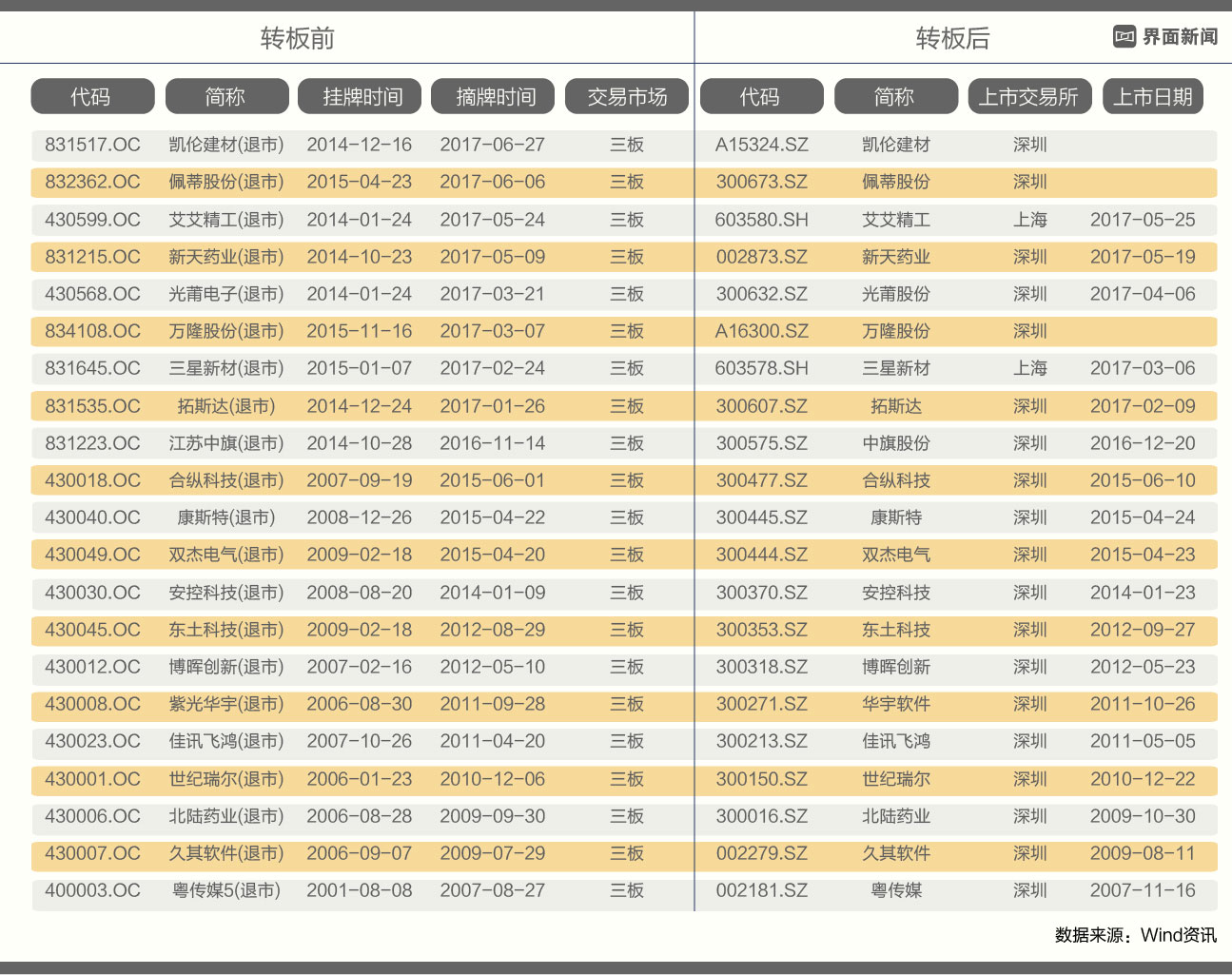This screenshot has height=975, width=1232.
Task: Select the 交易市场 column header
Action: 627,96
